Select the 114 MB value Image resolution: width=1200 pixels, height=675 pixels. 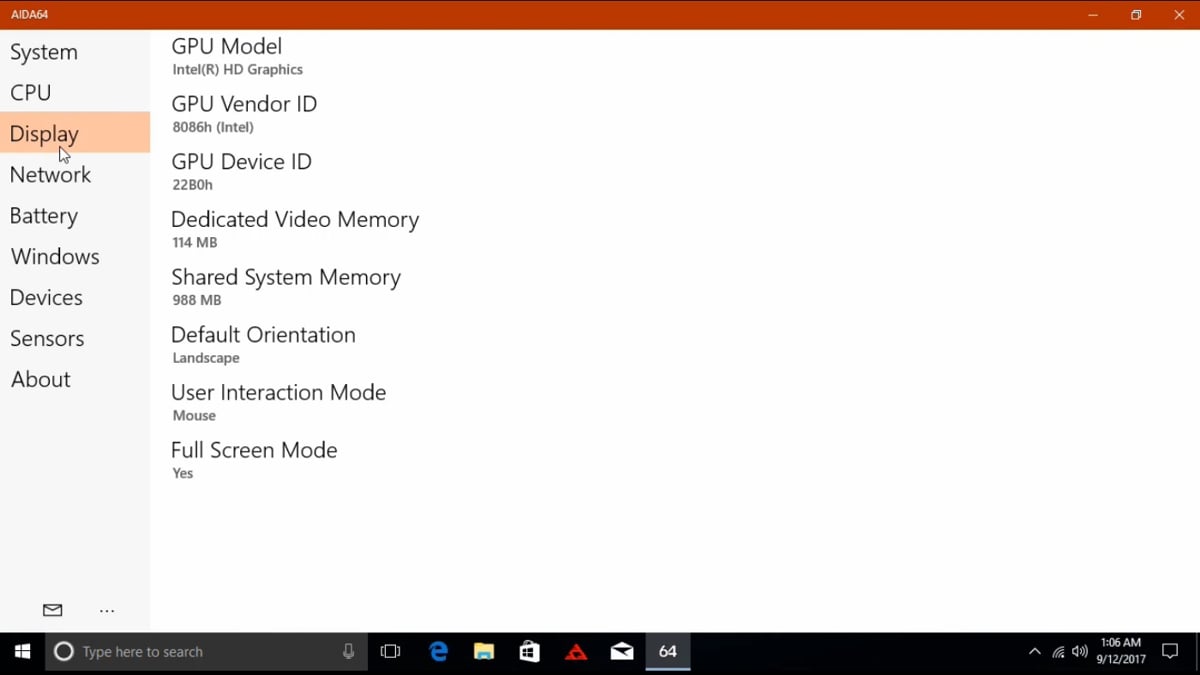click(194, 243)
